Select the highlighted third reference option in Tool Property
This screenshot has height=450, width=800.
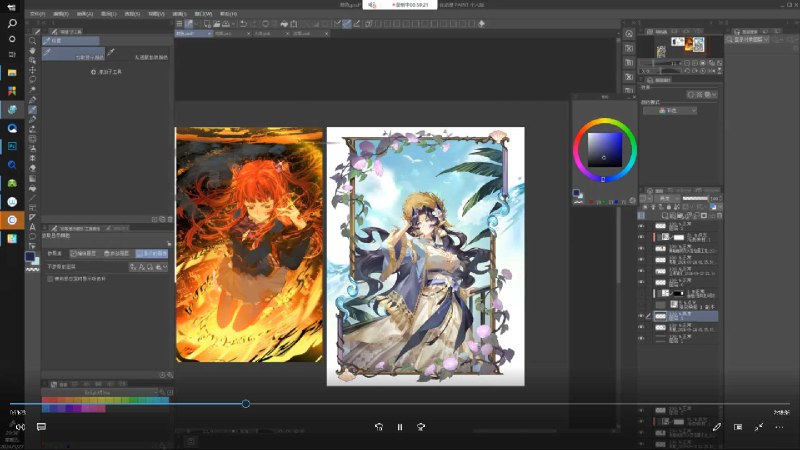[152, 254]
